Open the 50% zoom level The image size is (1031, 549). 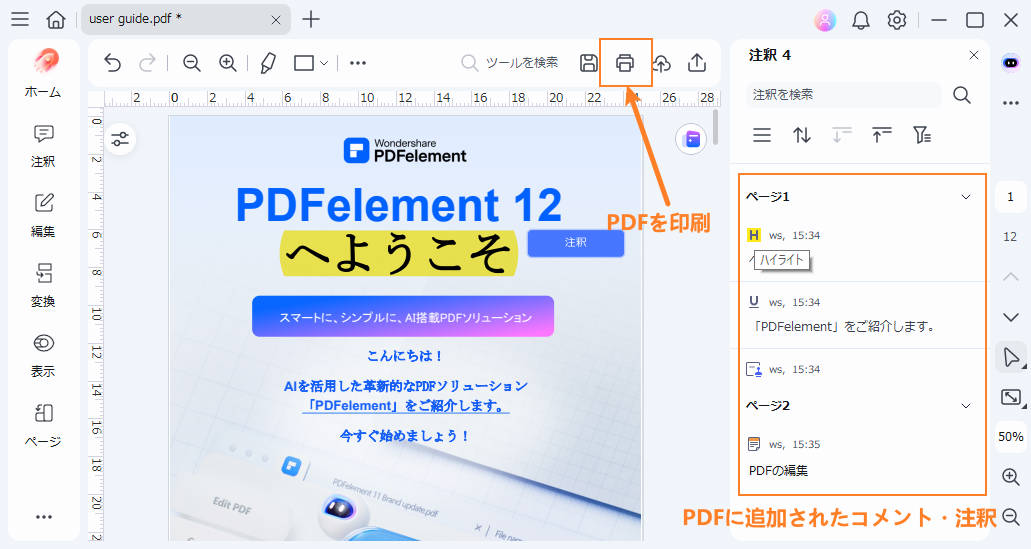(1011, 437)
